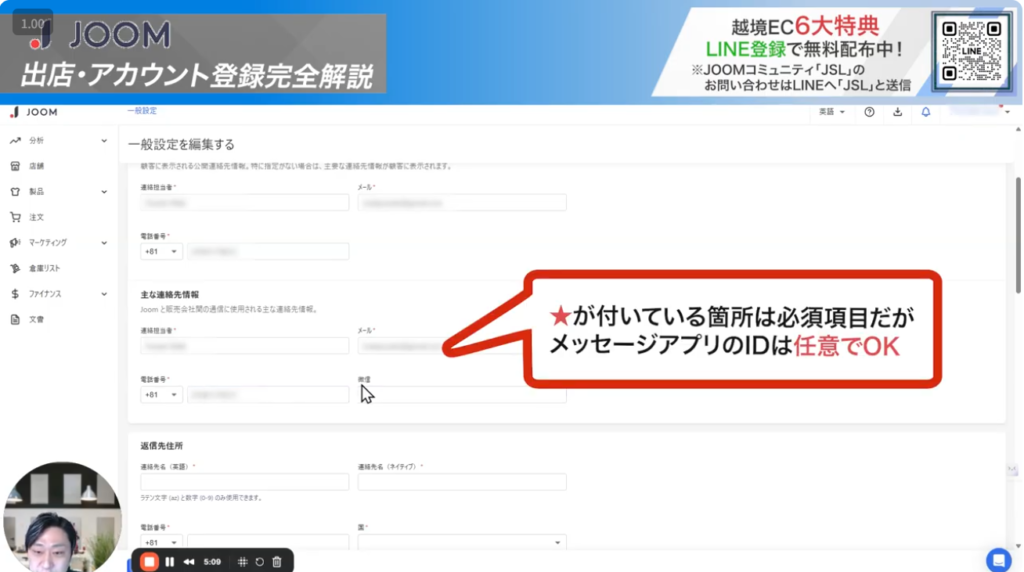Rewind the recording
The height and width of the screenshot is (572, 1024).
(x=188, y=561)
